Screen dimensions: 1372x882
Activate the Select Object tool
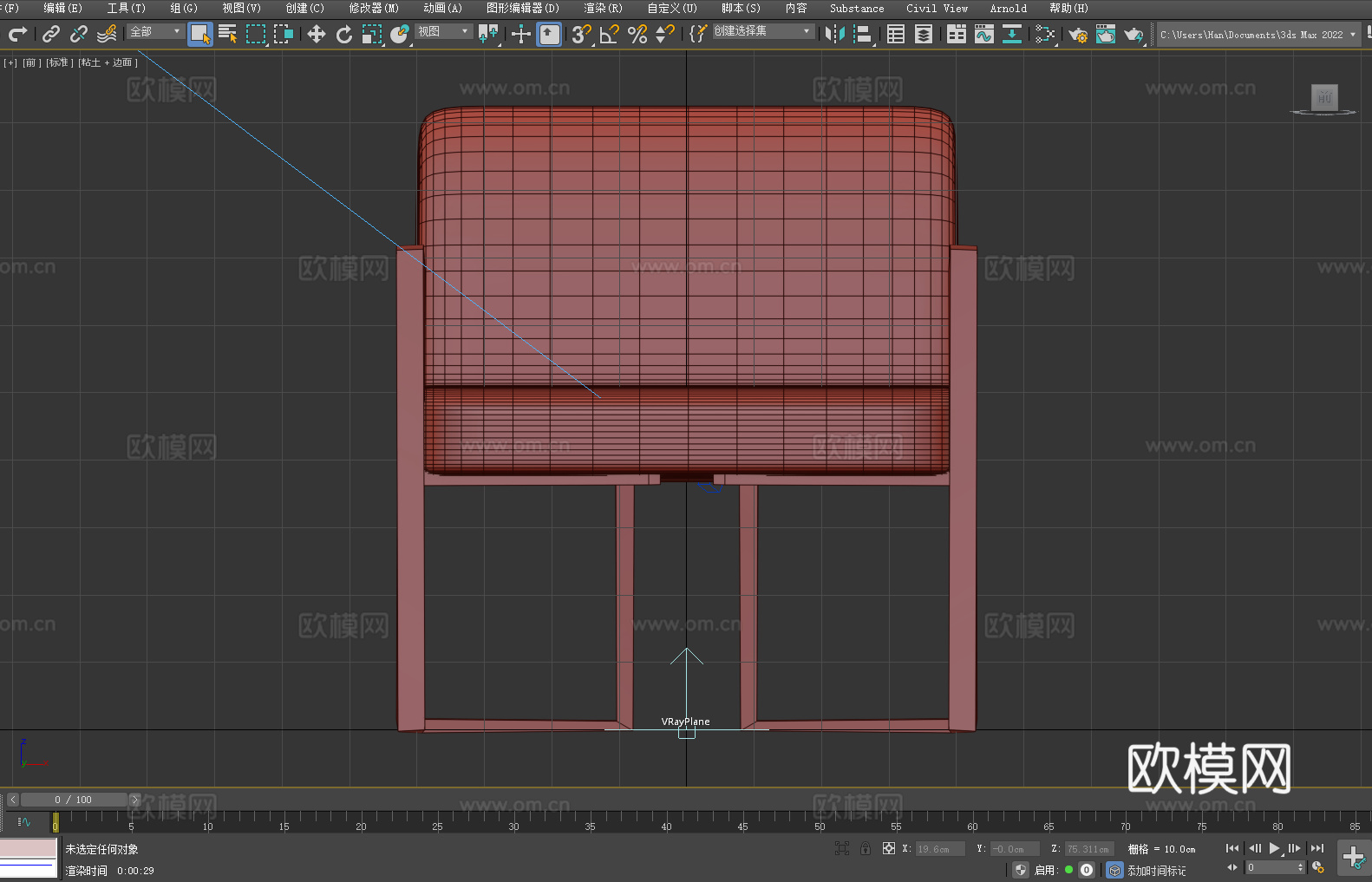click(200, 34)
